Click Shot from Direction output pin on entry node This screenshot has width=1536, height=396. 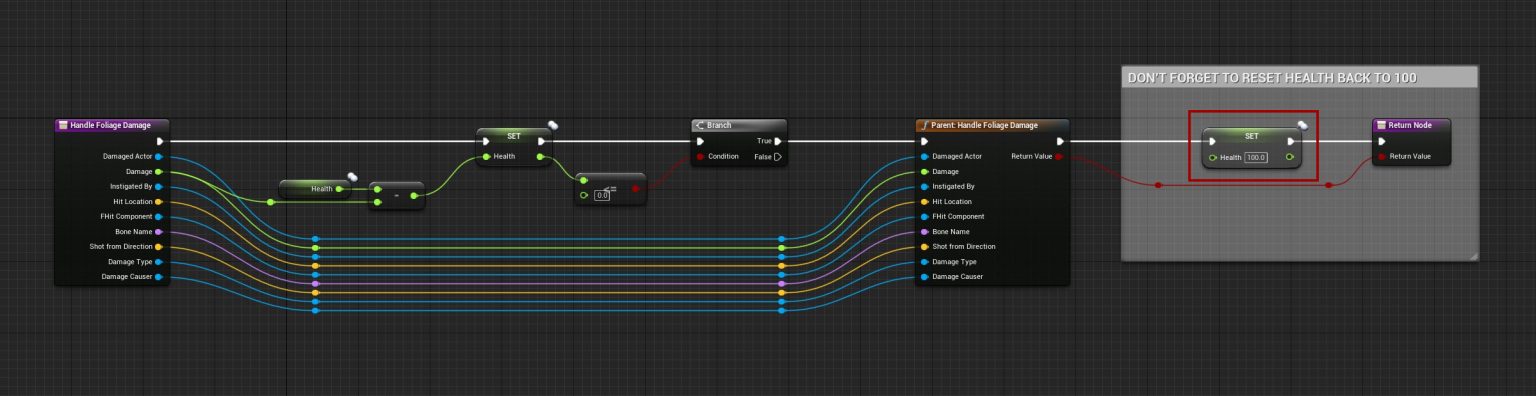[159, 246]
